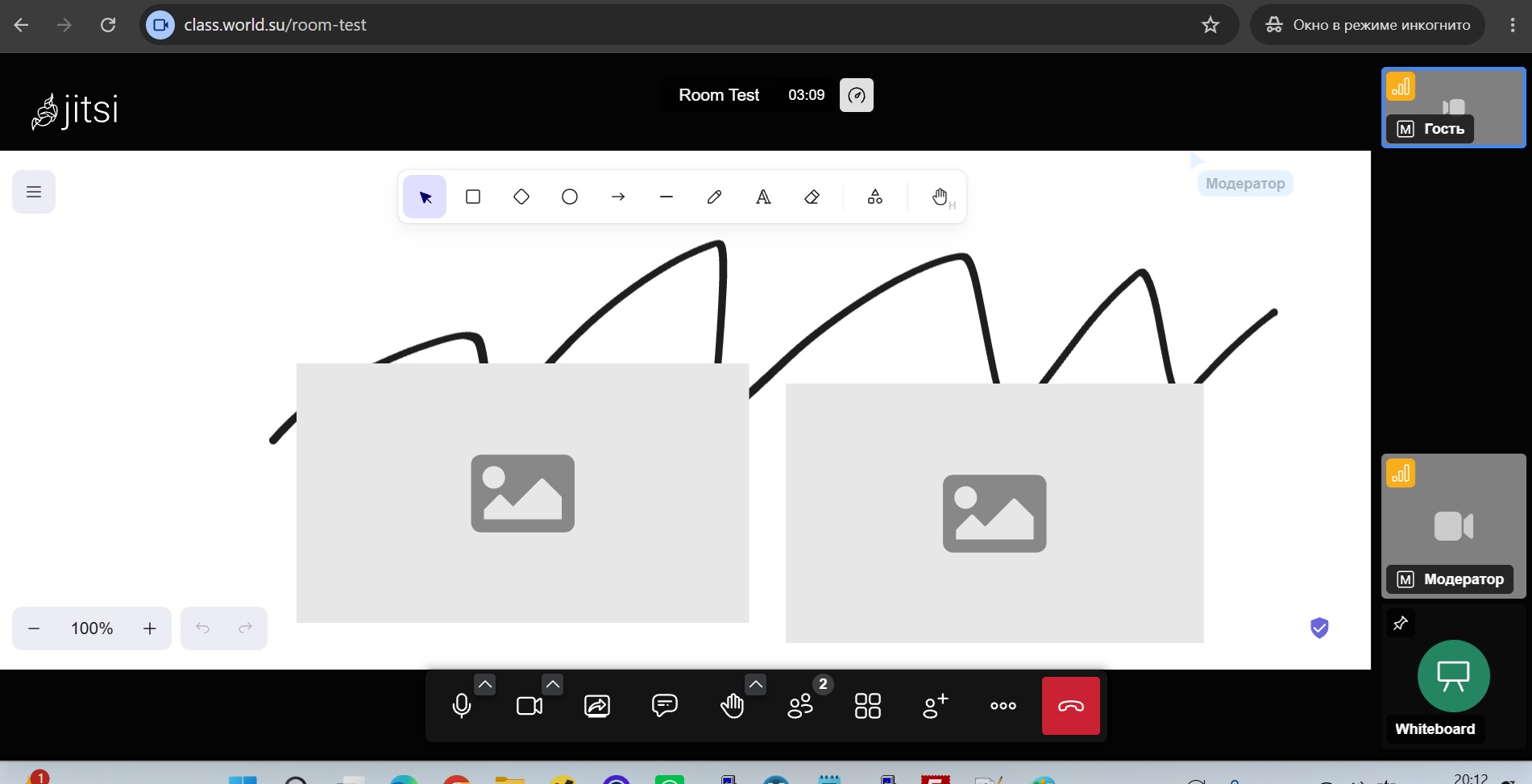Raise your hand
1532x784 pixels.
(733, 706)
